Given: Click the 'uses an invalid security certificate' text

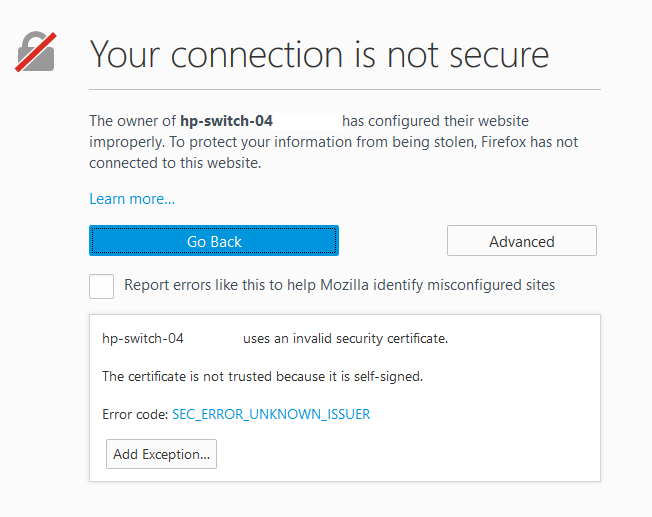Looking at the screenshot, I should coord(345,339).
